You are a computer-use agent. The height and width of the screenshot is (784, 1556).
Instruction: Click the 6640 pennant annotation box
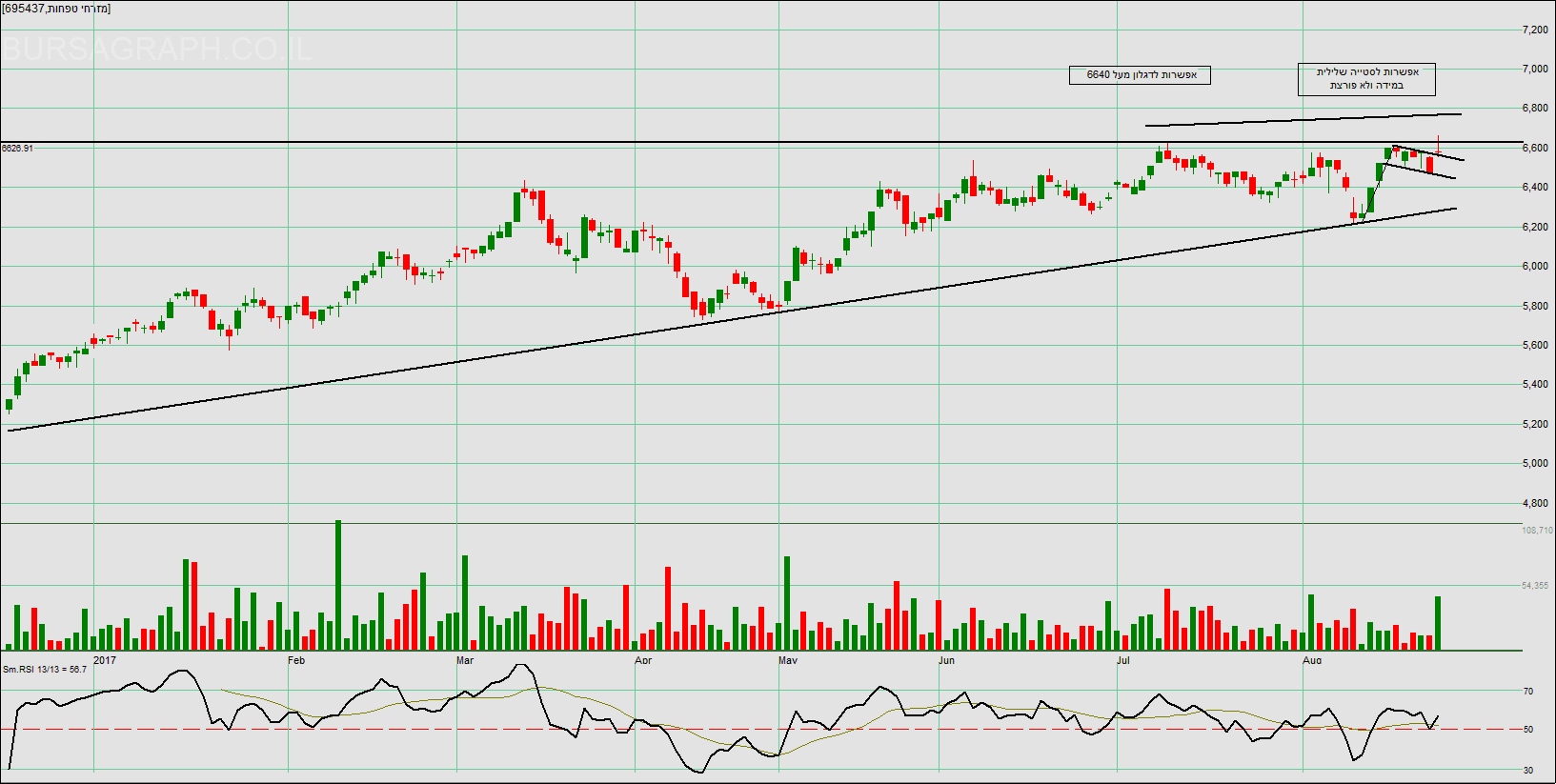click(x=1140, y=75)
